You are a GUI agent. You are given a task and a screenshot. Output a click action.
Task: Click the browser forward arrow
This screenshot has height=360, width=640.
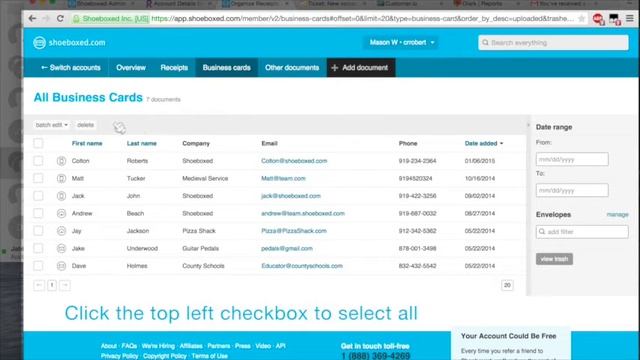(x=46, y=19)
